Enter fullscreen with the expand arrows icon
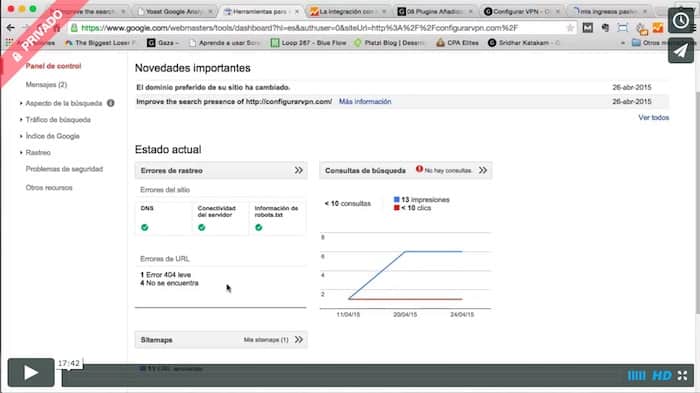The height and width of the screenshot is (393, 700). (683, 376)
